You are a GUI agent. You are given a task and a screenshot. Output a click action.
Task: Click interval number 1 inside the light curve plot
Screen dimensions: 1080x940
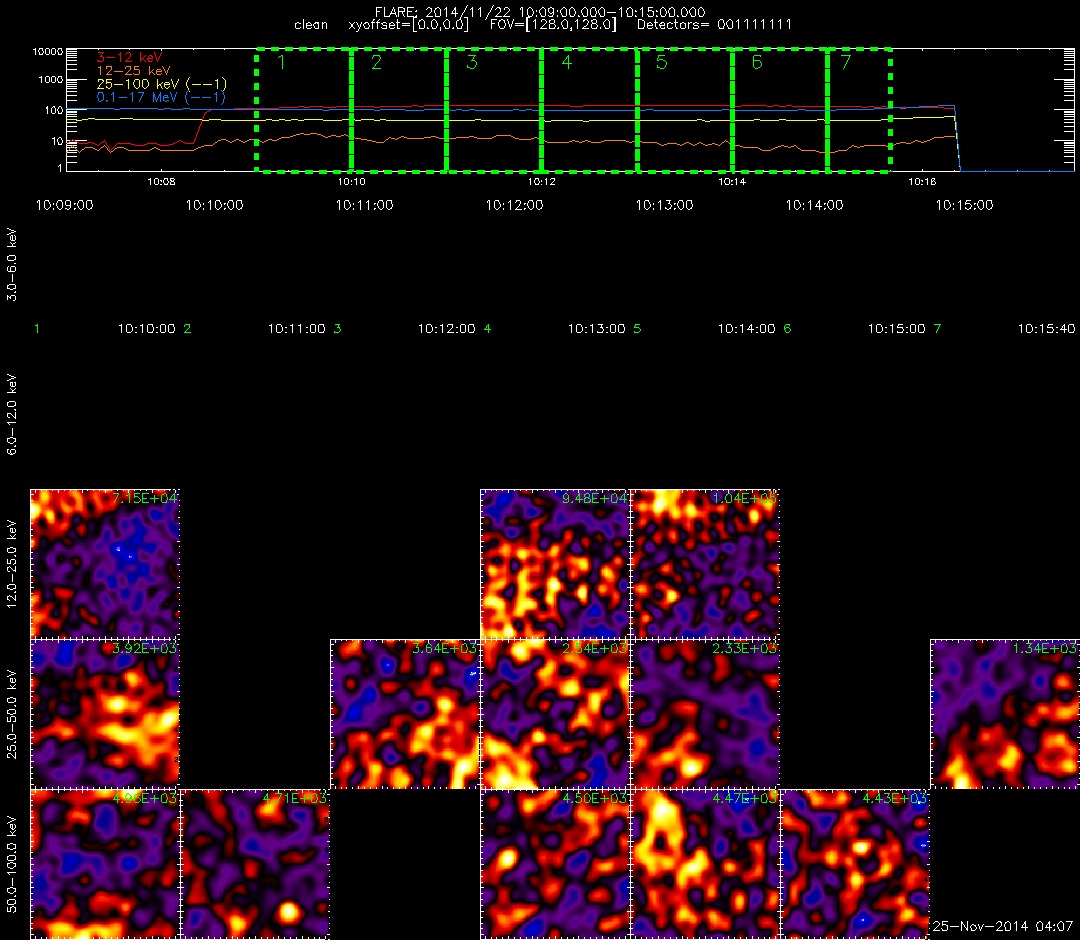tap(281, 62)
